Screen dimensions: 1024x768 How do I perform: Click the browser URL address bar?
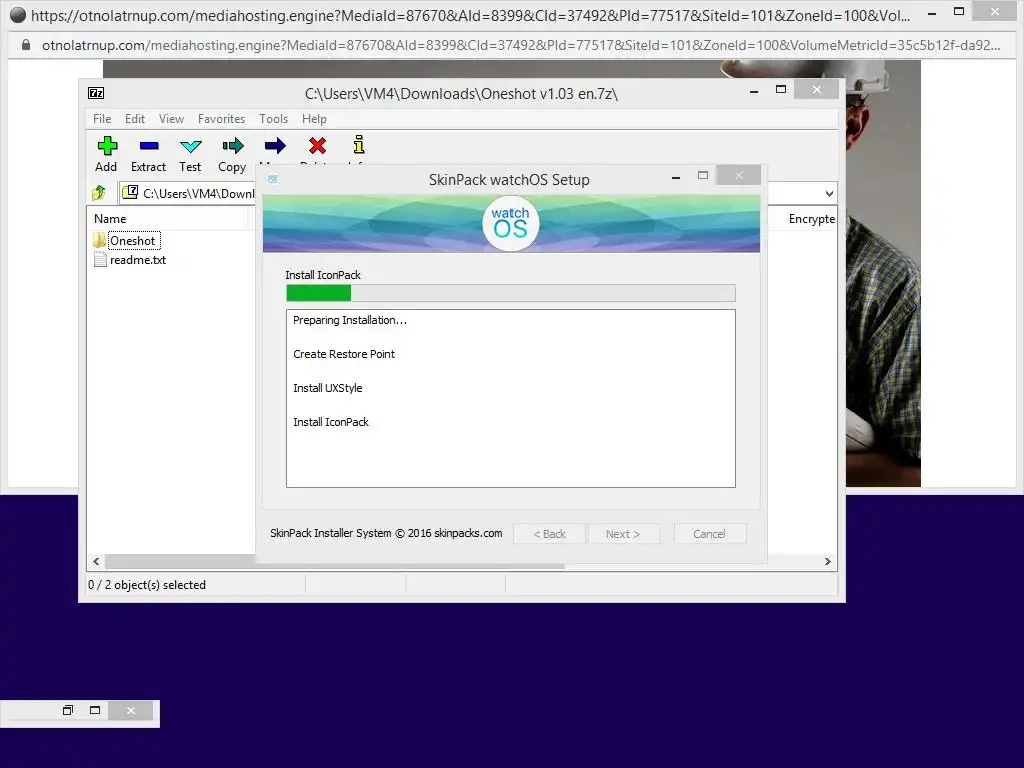(x=520, y=45)
